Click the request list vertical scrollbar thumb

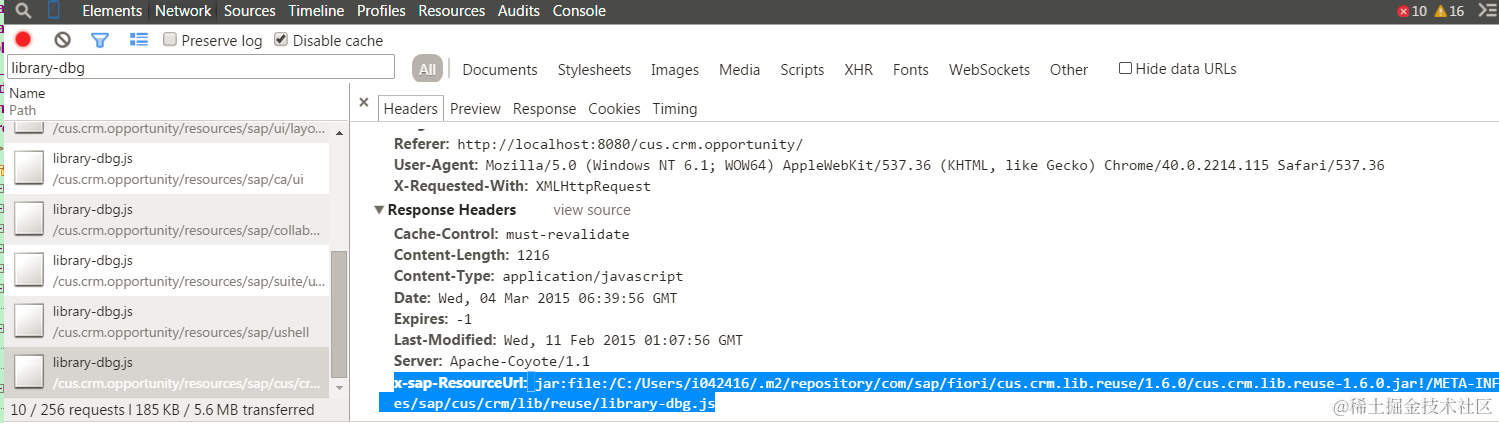tap(339, 314)
